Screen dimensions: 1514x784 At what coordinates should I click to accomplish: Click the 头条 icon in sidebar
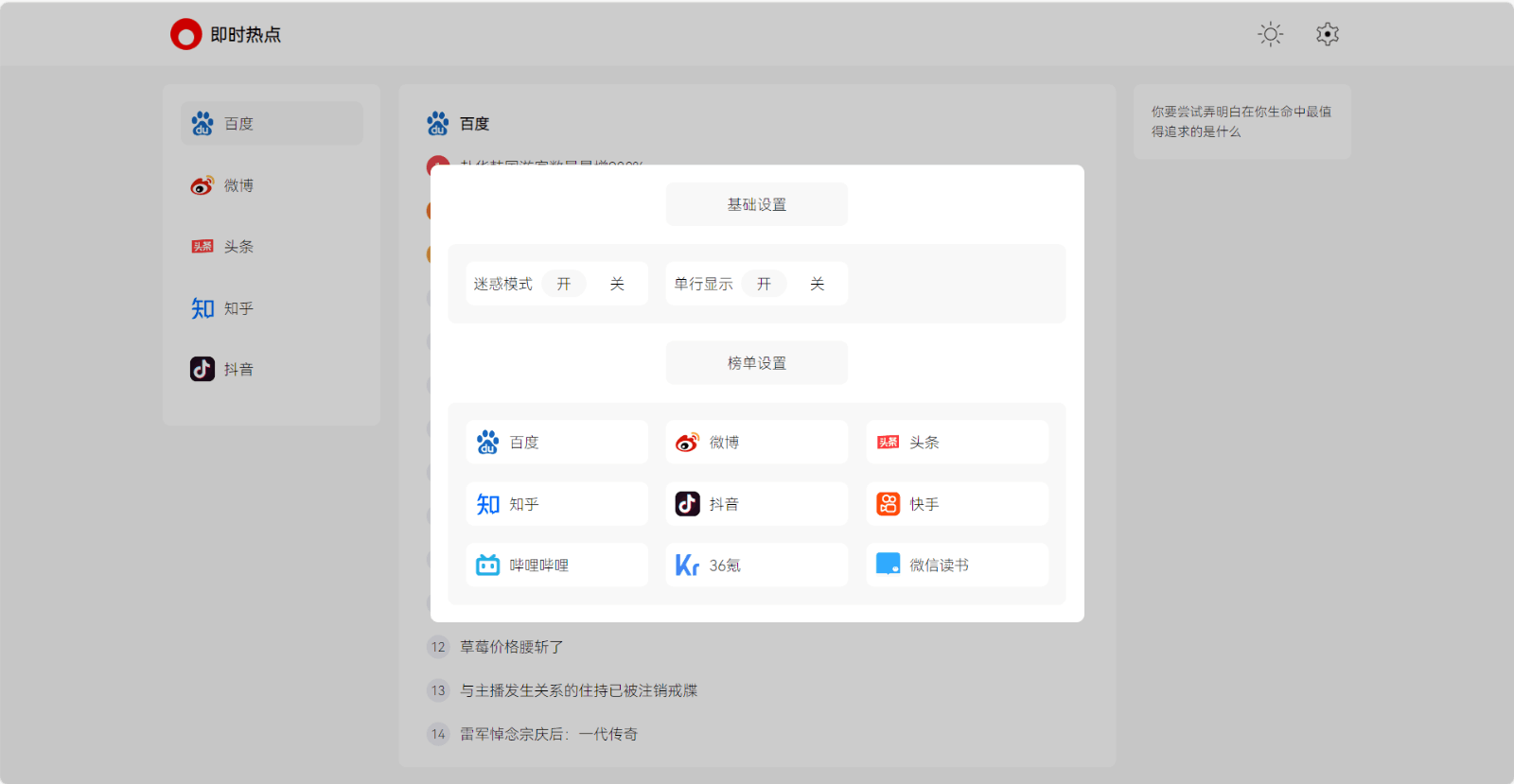[202, 247]
